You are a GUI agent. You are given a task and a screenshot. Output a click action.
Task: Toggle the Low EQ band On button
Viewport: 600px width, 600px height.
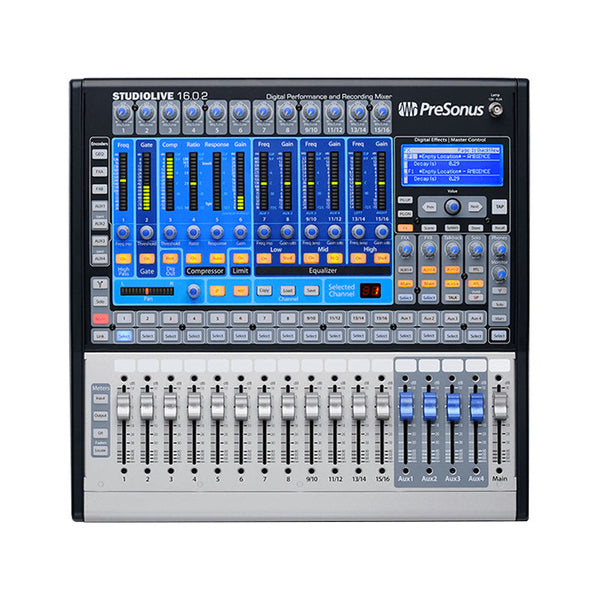point(264,259)
